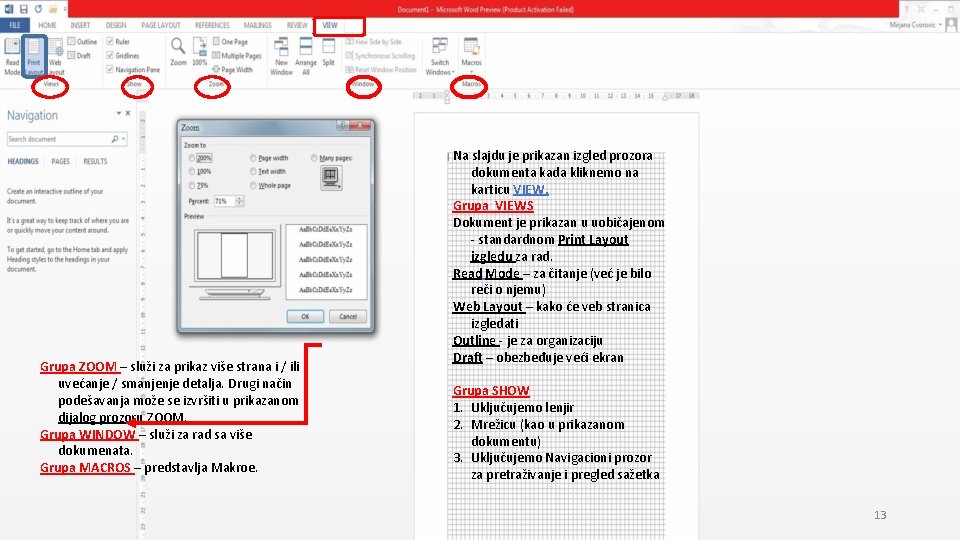960x540 pixels.
Task: Select the 75% zoom radio button
Action: click(x=192, y=186)
